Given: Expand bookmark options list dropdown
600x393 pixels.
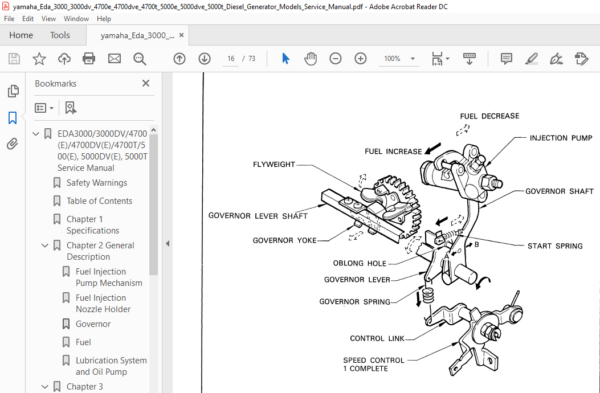Looking at the screenshot, I should tap(44, 108).
